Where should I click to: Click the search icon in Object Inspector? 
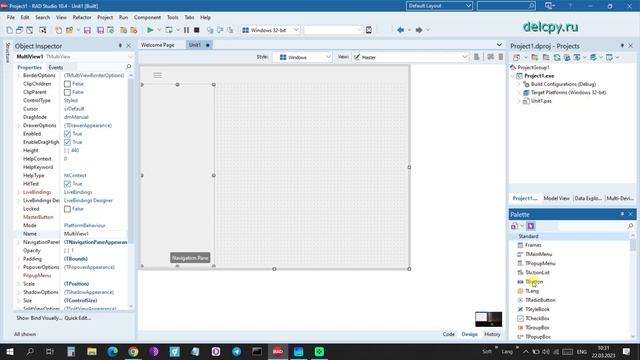point(128,67)
